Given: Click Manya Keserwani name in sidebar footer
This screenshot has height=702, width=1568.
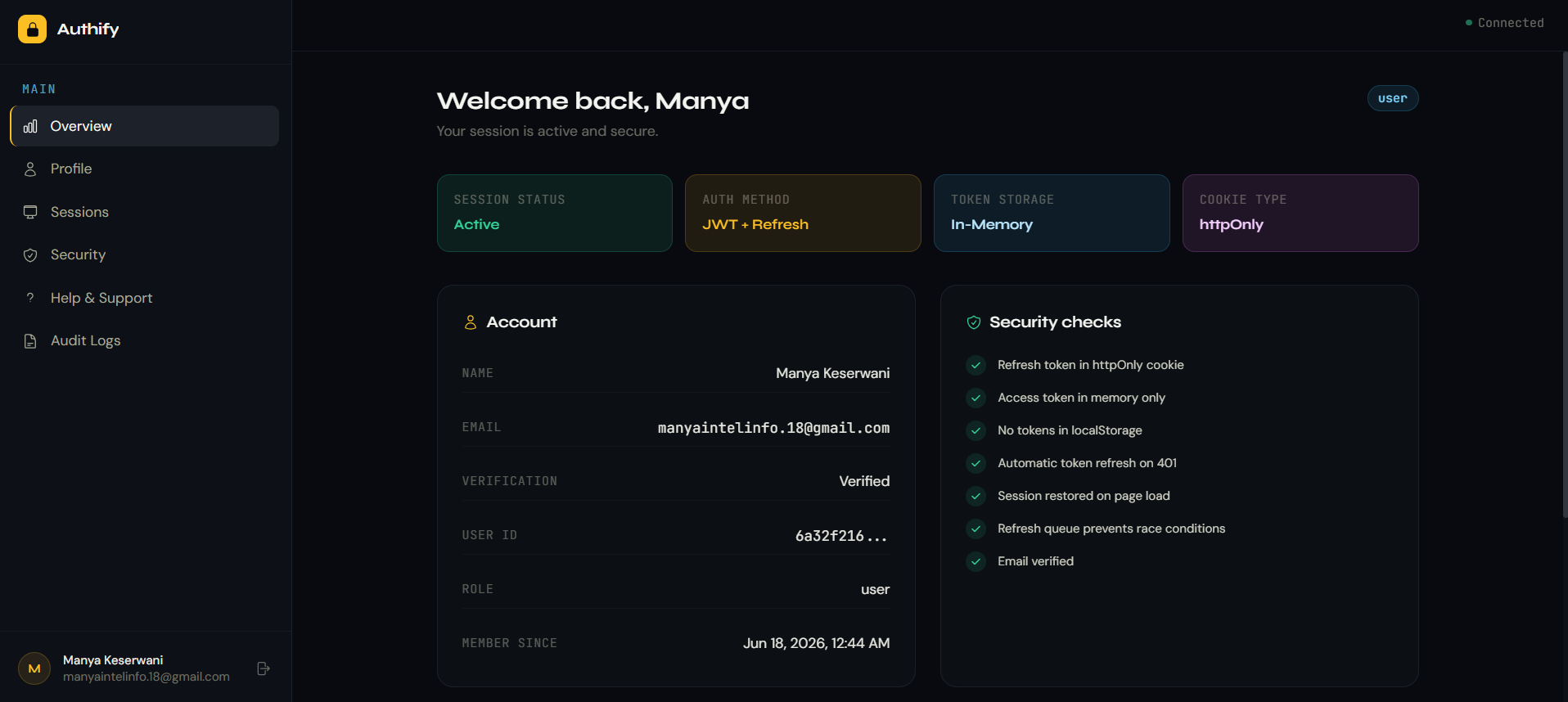Looking at the screenshot, I should (x=113, y=660).
